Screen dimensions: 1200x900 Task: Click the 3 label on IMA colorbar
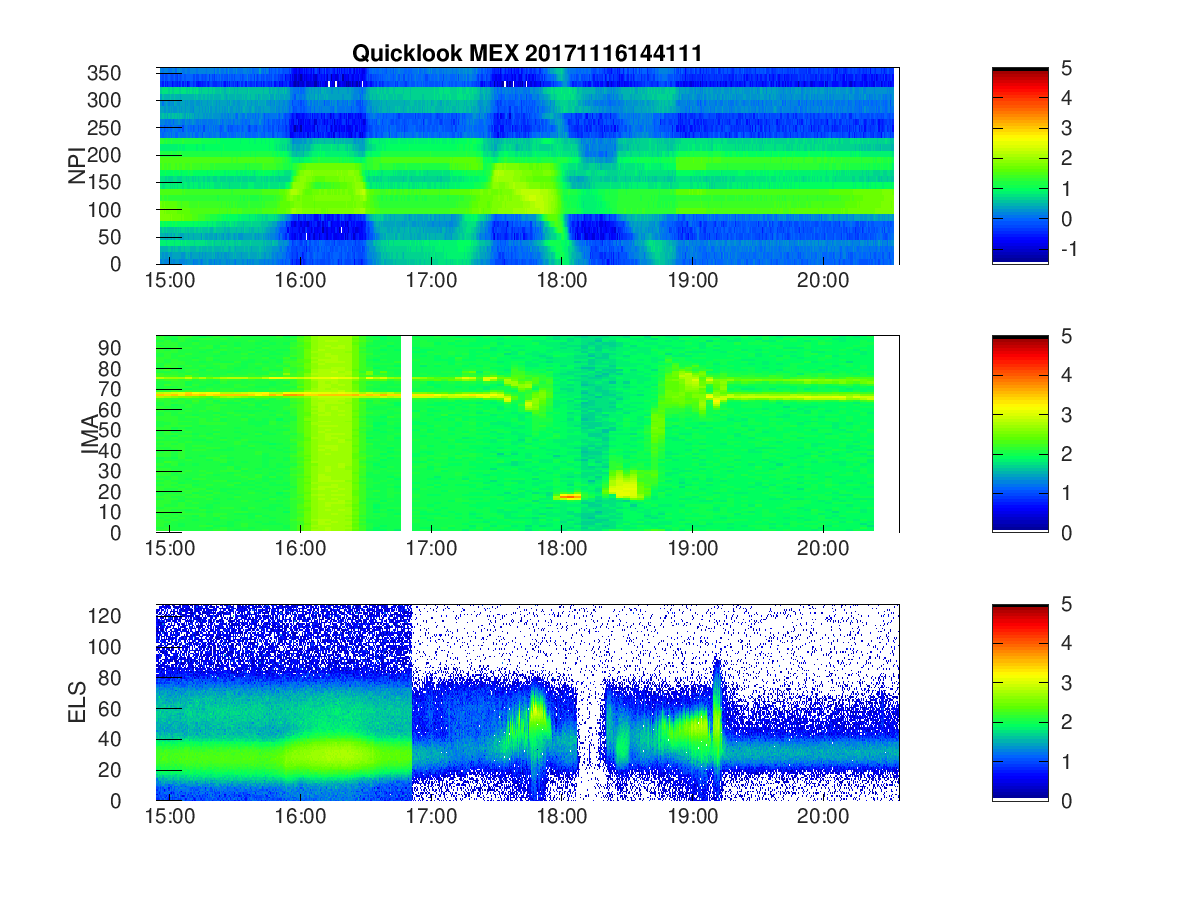1065,415
